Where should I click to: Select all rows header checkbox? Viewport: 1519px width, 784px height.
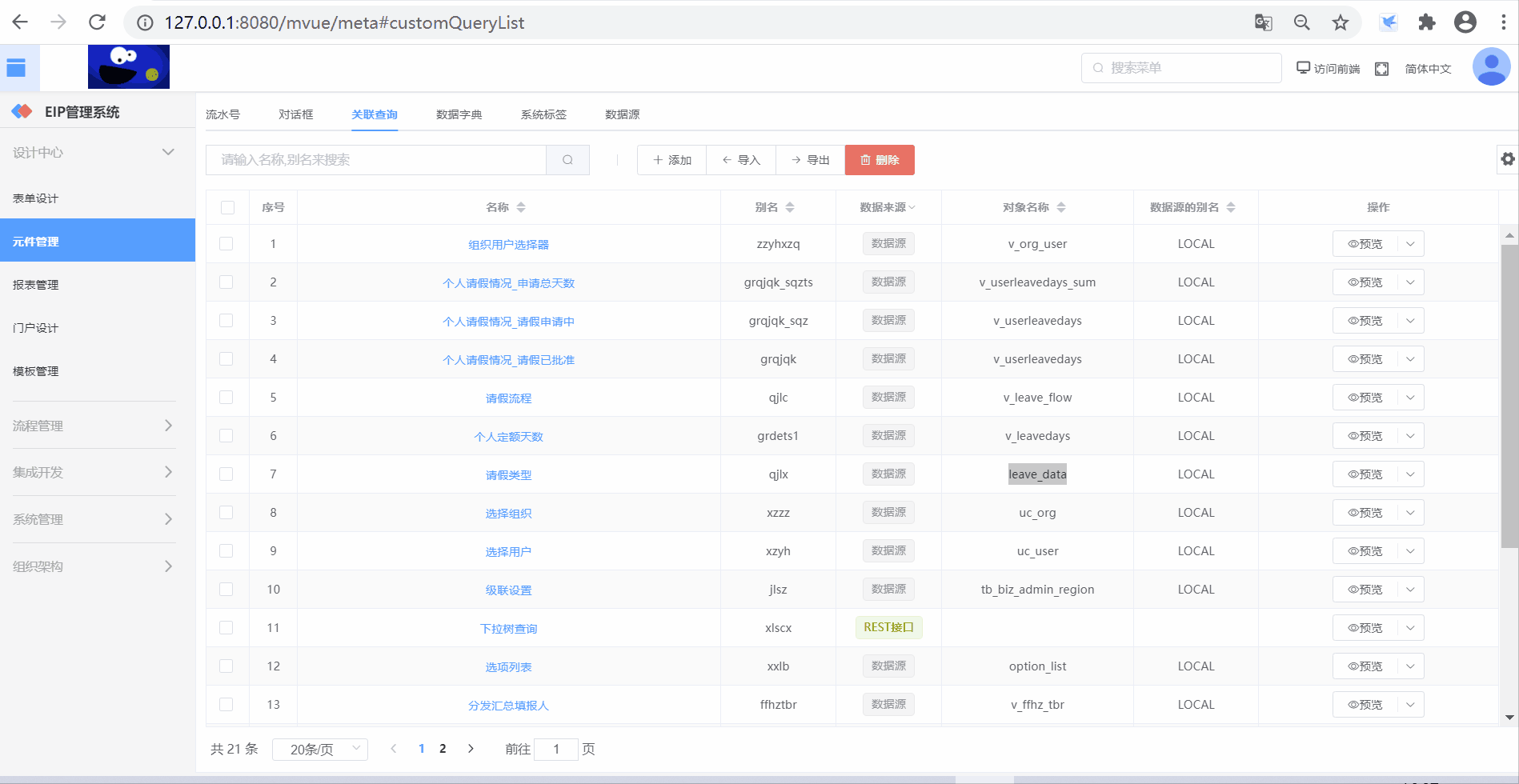[227, 207]
